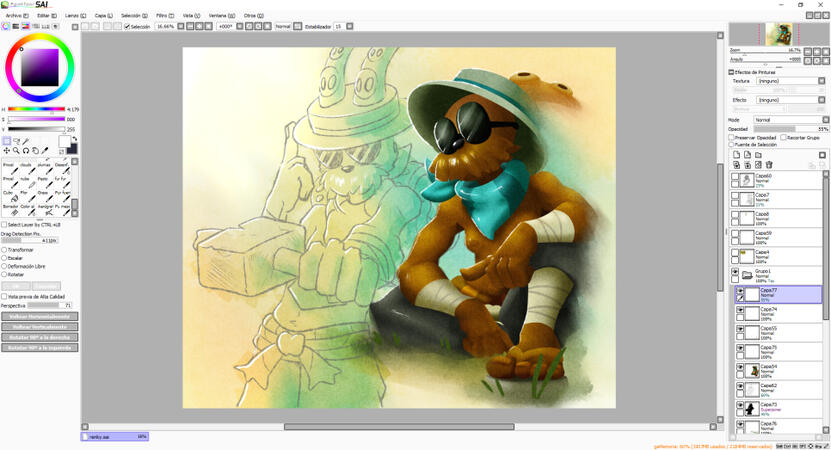Select layer Capa73 thumbnail
The image size is (831, 450).
click(752, 409)
